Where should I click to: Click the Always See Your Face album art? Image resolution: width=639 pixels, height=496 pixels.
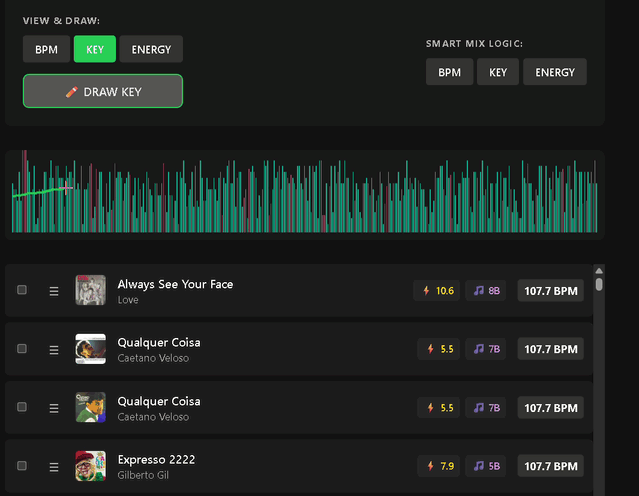click(90, 291)
